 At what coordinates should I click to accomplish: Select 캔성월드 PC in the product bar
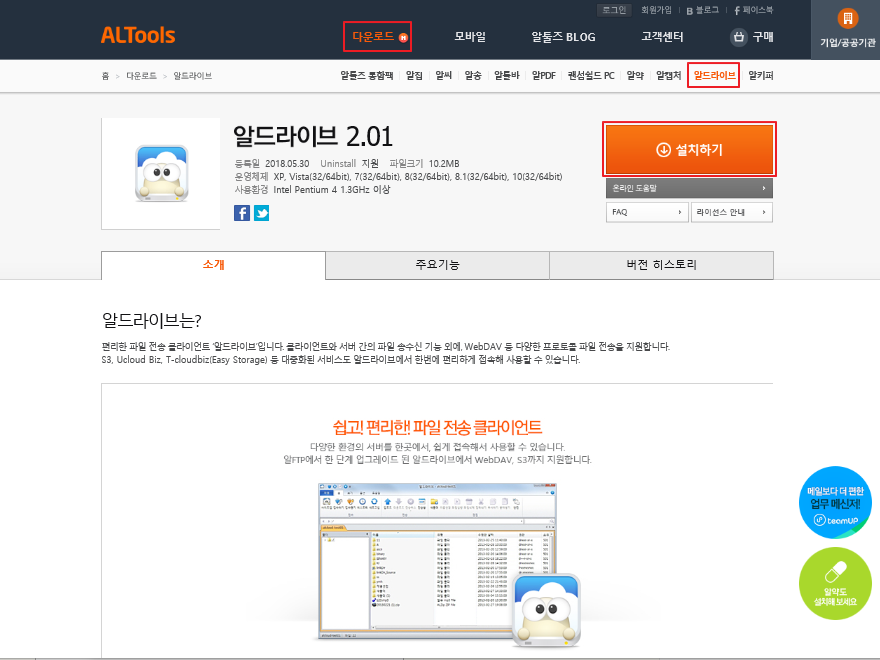[591, 75]
